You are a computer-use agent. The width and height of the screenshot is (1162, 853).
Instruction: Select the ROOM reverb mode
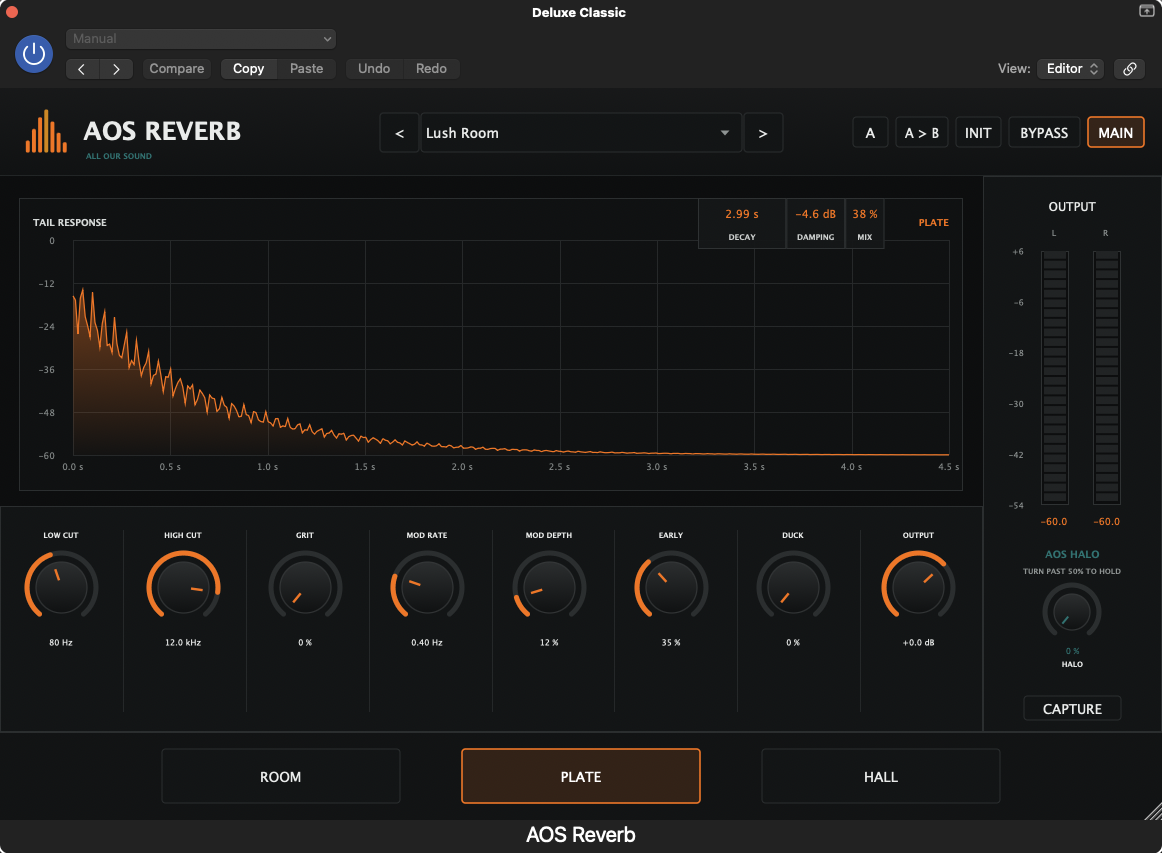pos(281,776)
